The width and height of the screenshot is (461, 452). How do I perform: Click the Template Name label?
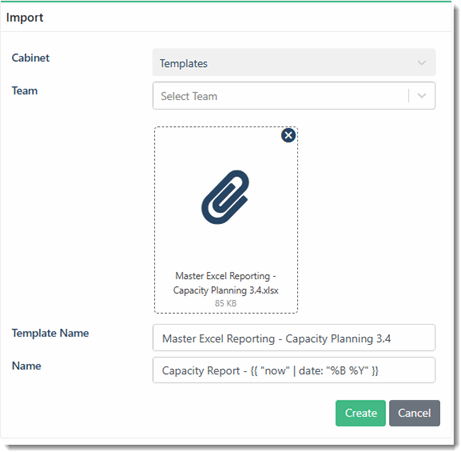tap(50, 333)
